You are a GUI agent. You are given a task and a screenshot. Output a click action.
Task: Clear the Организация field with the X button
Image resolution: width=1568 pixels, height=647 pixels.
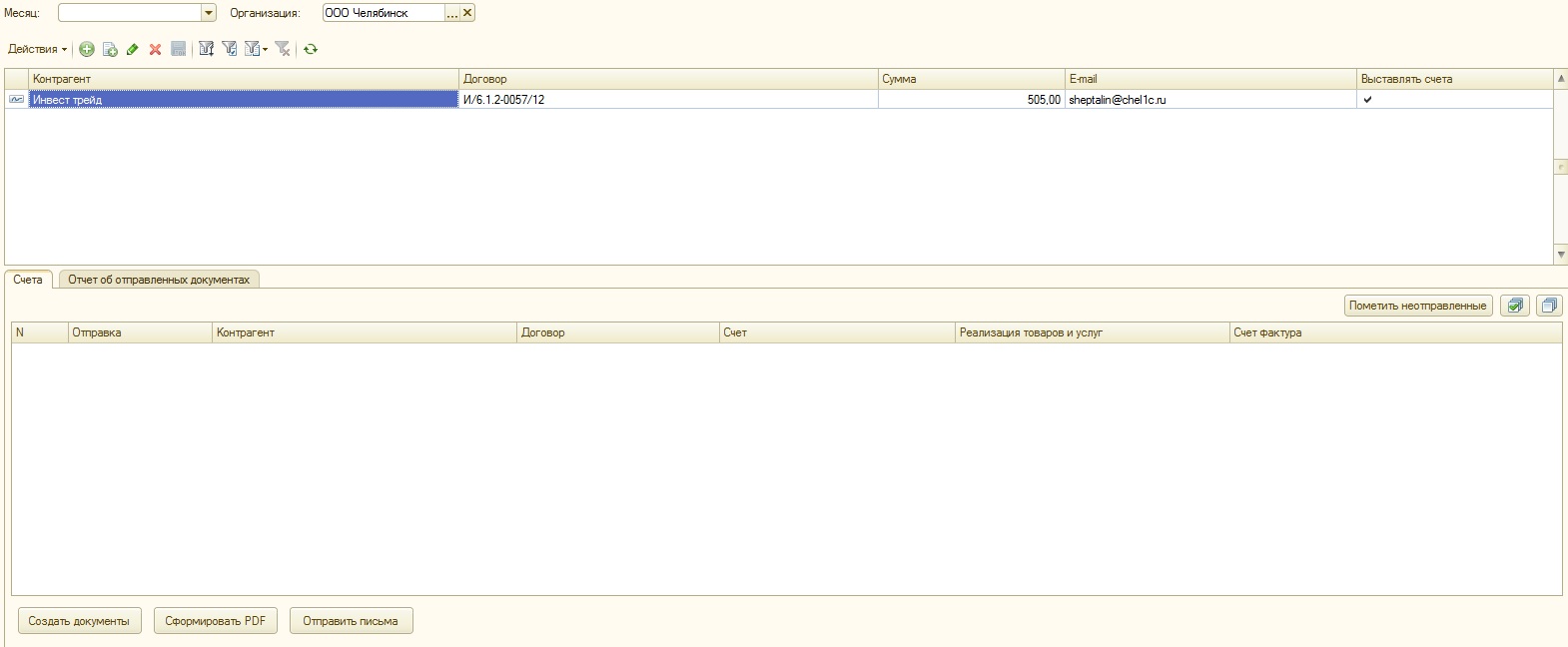point(467,13)
